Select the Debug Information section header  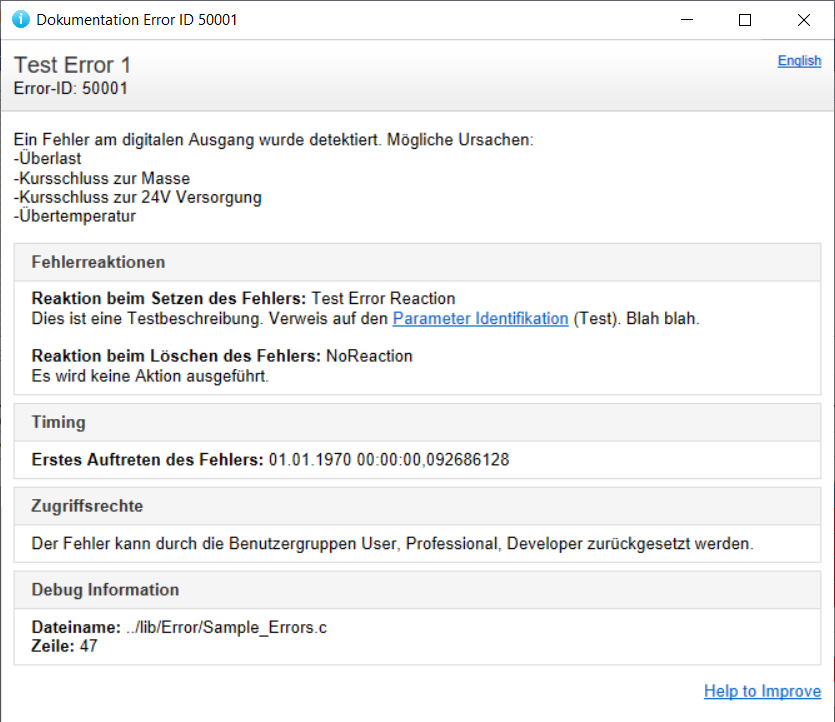click(x=105, y=590)
